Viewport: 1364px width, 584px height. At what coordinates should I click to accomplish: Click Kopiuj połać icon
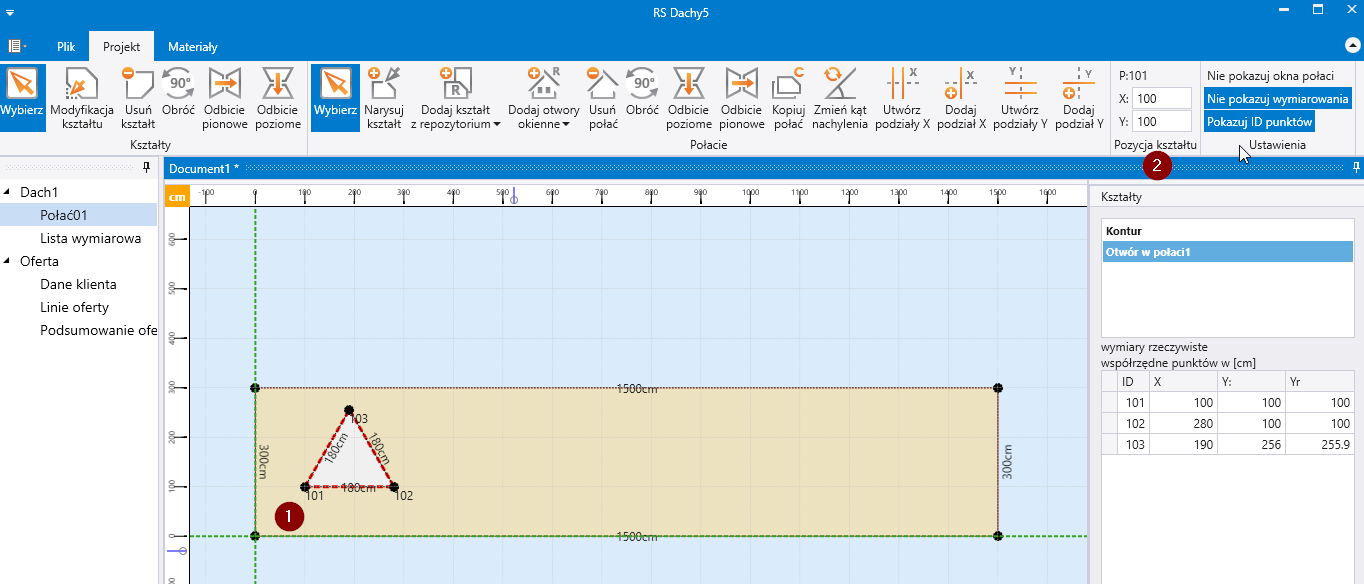click(x=788, y=85)
